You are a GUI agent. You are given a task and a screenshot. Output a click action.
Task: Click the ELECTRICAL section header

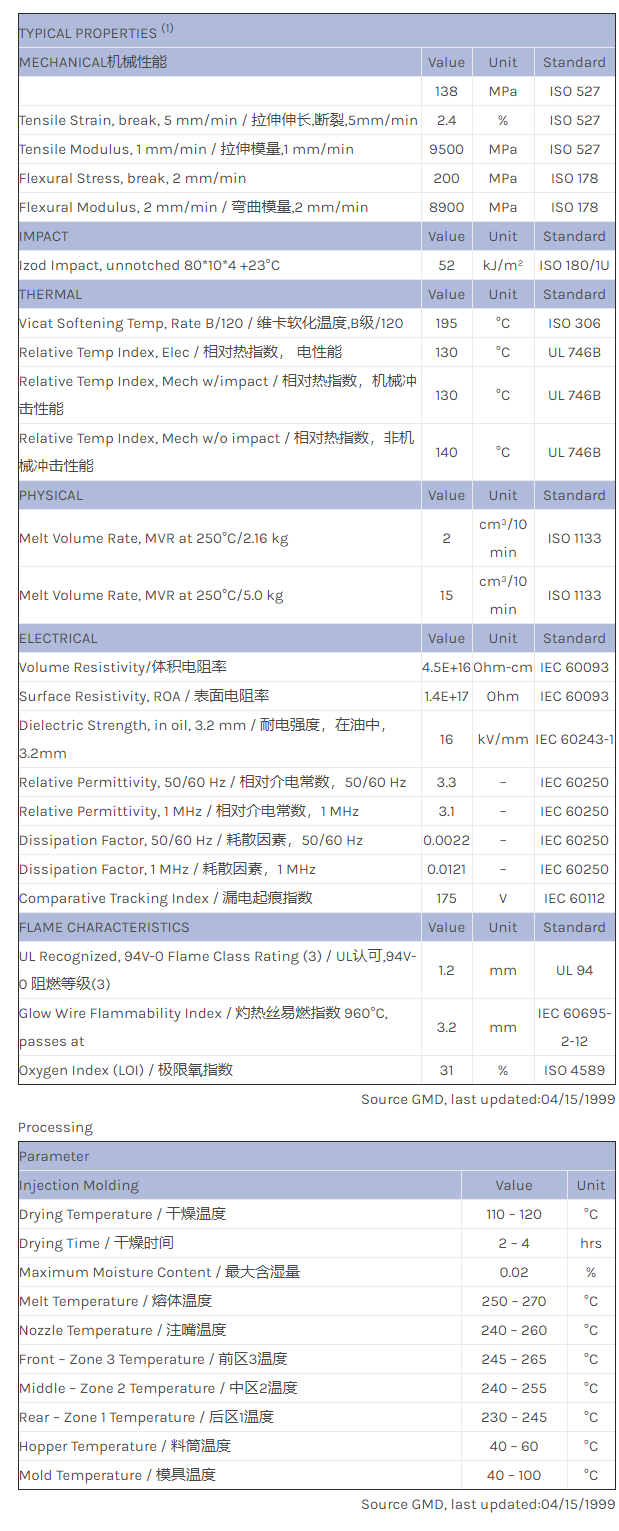pyautogui.click(x=58, y=638)
